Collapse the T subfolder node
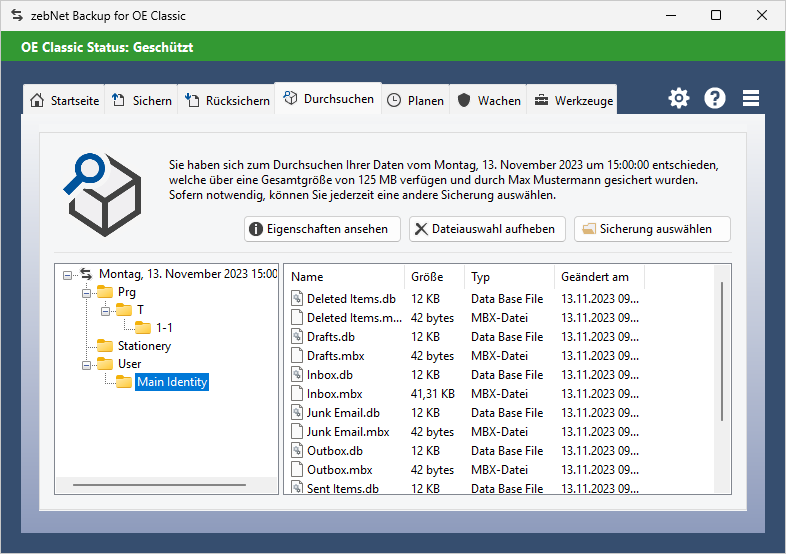 coord(105,311)
